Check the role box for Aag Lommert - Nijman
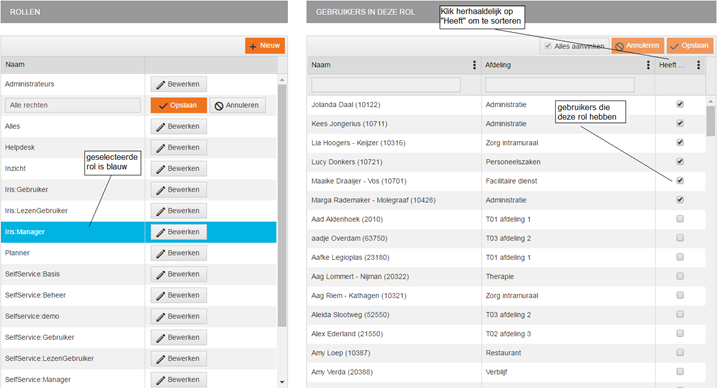The width and height of the screenshot is (717, 388). pyautogui.click(x=680, y=276)
